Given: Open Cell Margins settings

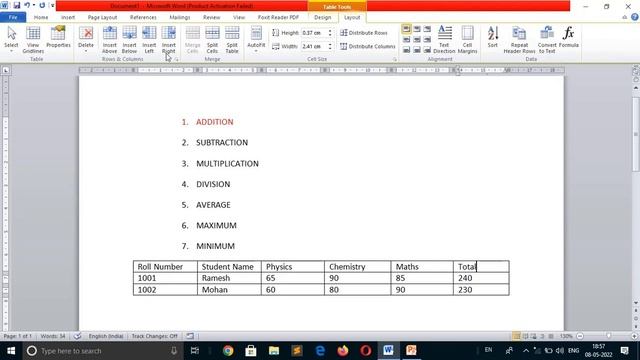Looking at the screenshot, I should click(467, 39).
